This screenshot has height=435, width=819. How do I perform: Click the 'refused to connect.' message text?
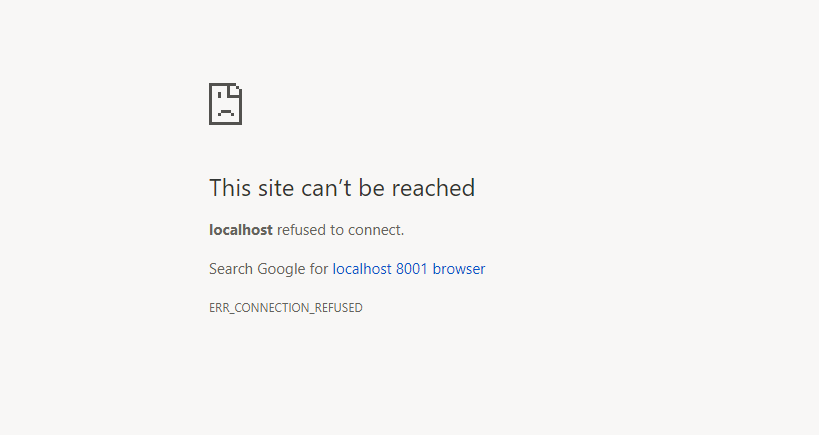(x=341, y=230)
